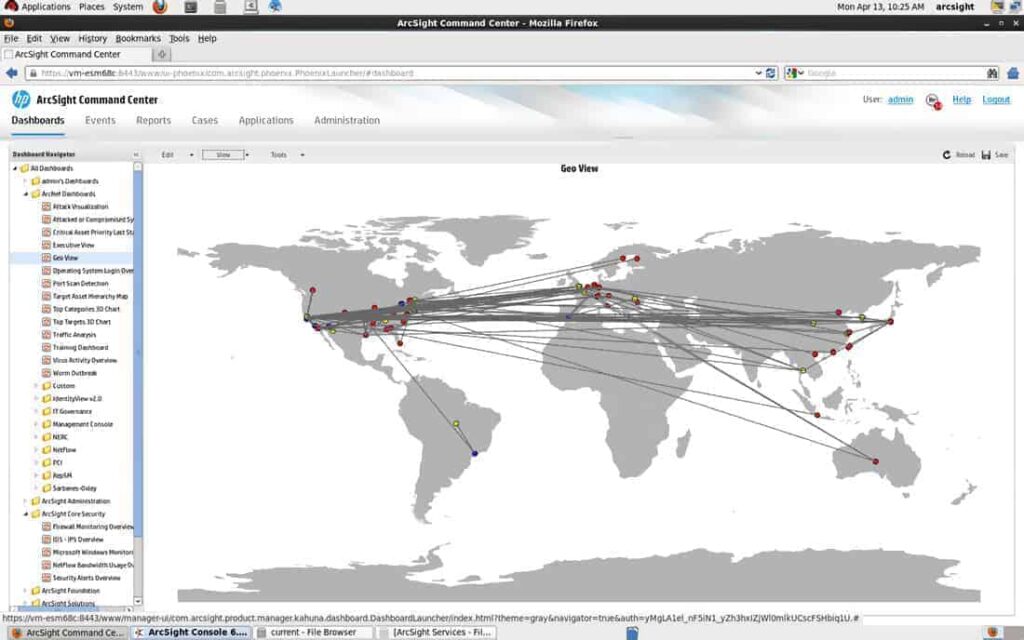Open the Firefox Bookmarks menu

(139, 38)
